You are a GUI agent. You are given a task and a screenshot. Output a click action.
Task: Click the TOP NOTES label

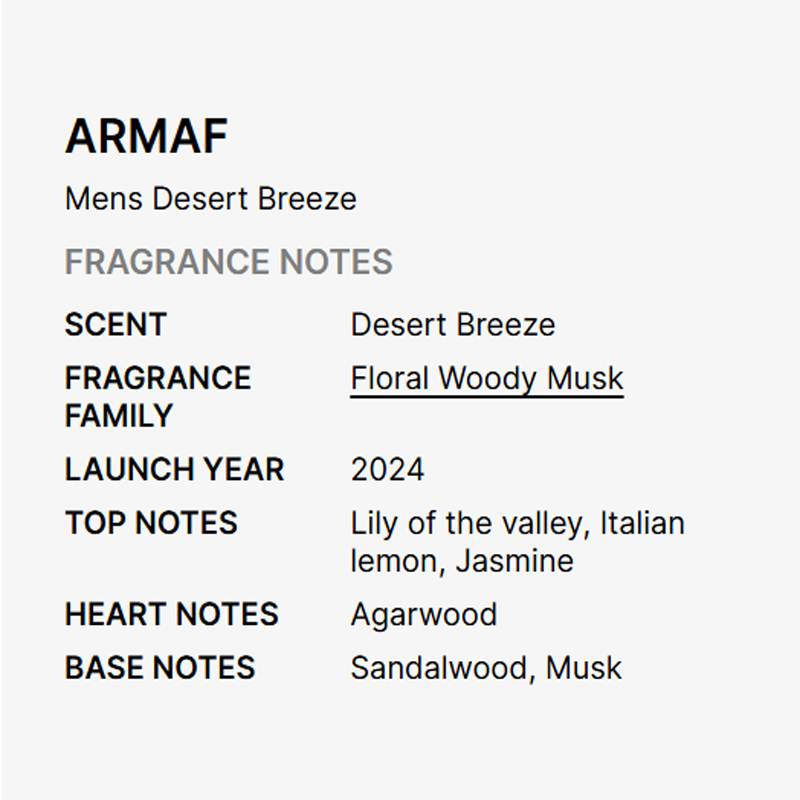click(151, 523)
